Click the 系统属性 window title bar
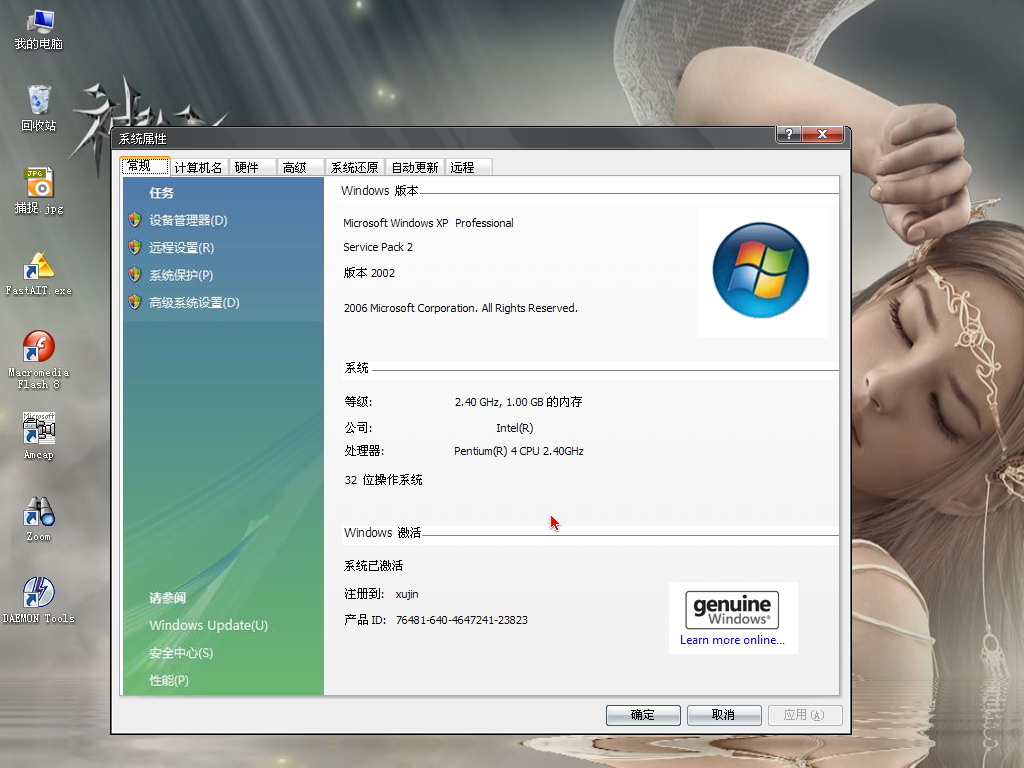 pyautogui.click(x=444, y=138)
